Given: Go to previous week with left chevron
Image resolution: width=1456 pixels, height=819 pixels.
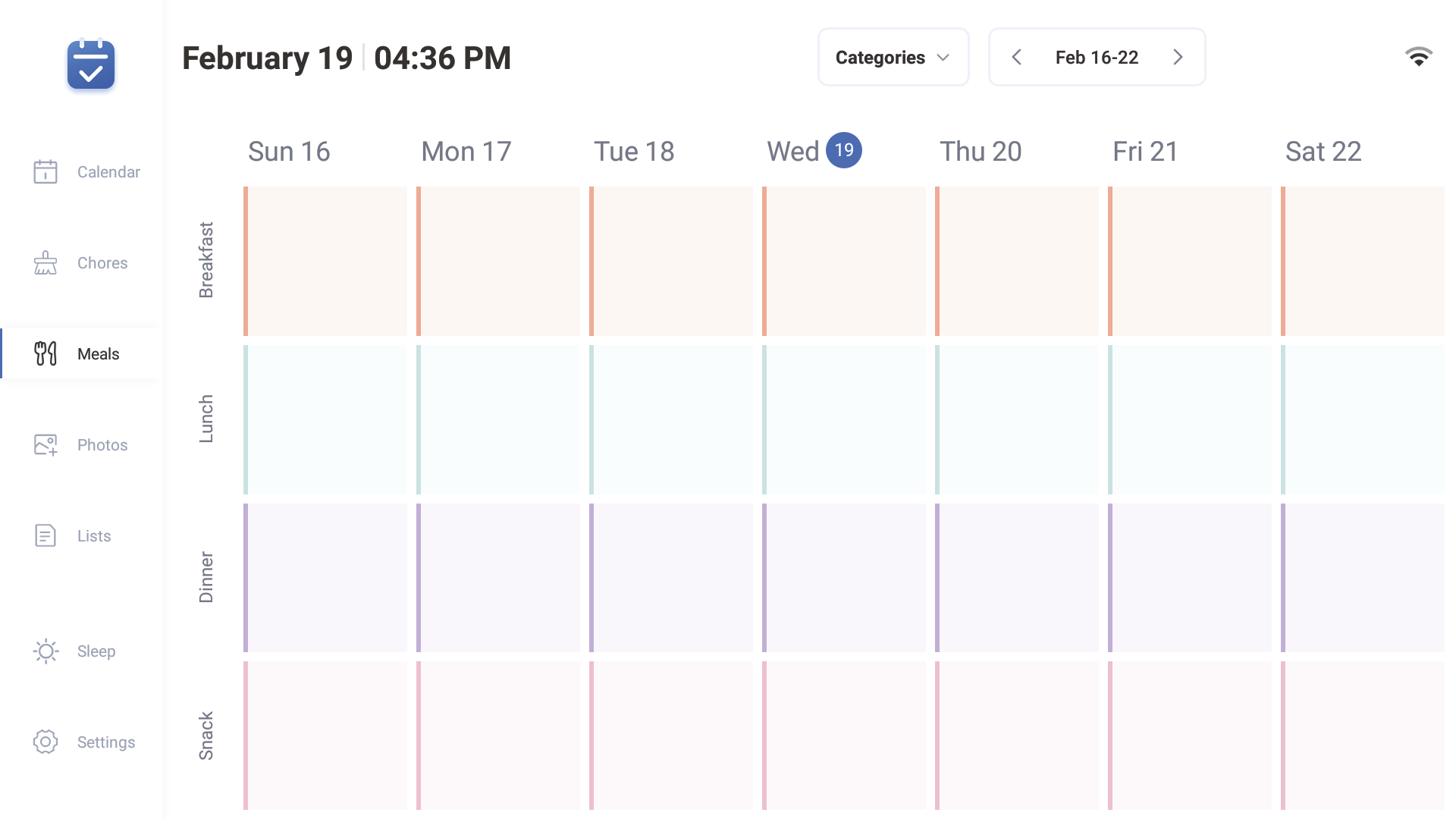Looking at the screenshot, I should pyautogui.click(x=1017, y=58).
